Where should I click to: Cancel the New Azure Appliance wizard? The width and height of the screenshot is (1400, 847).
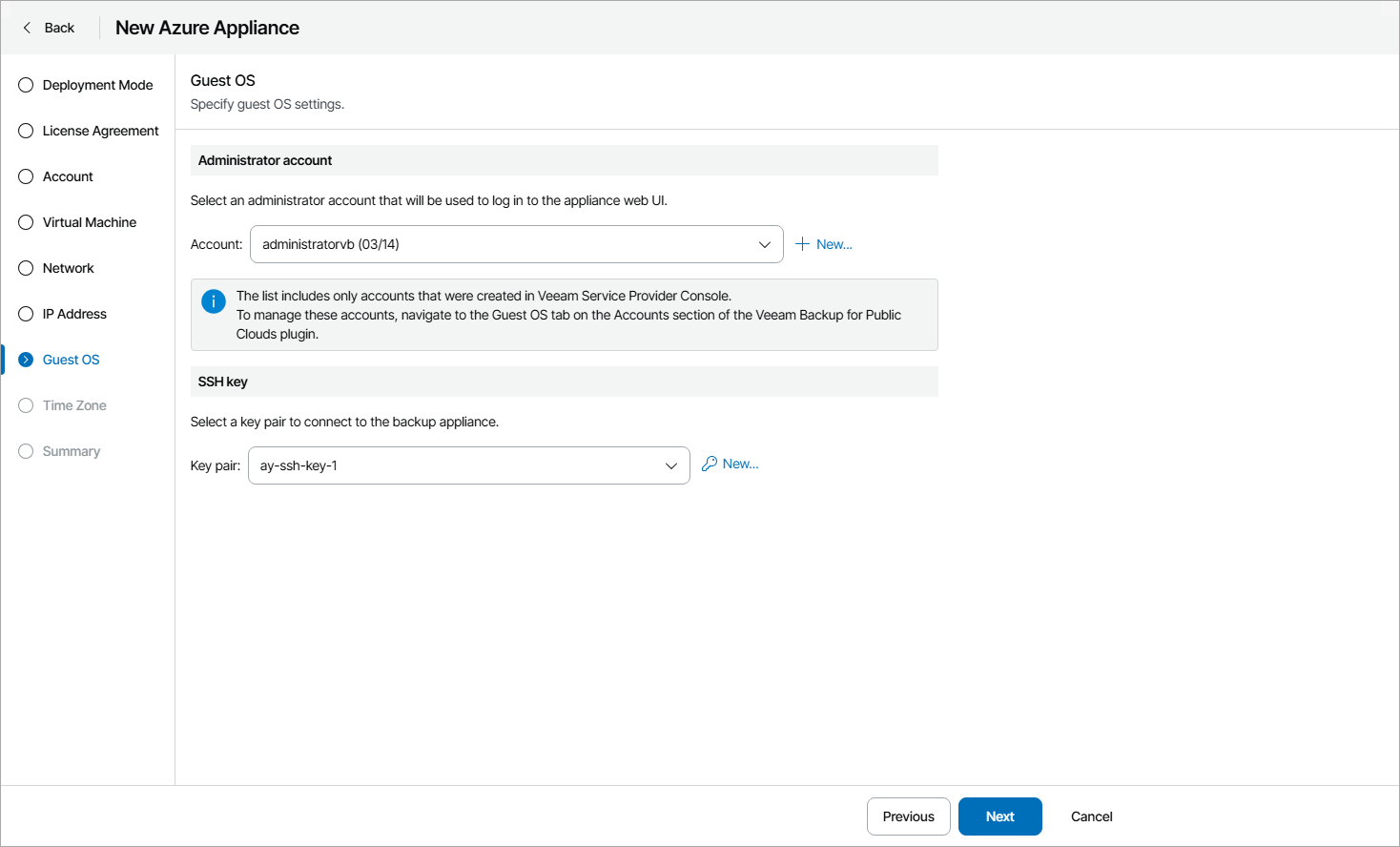(x=1091, y=816)
